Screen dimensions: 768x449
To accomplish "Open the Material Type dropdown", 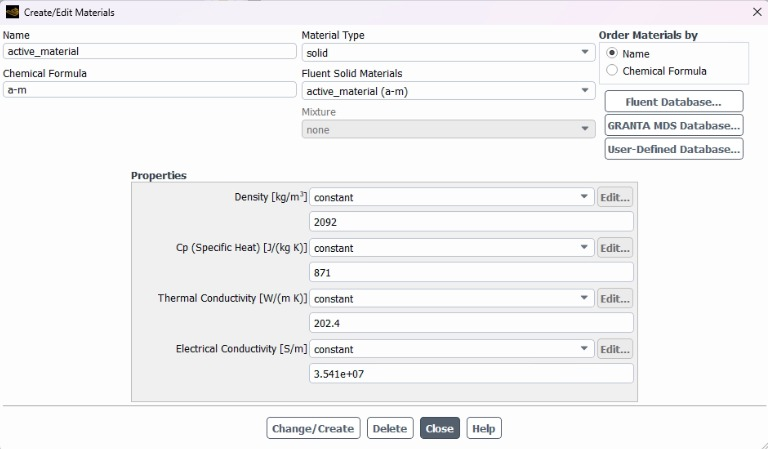I will pyautogui.click(x=448, y=52).
